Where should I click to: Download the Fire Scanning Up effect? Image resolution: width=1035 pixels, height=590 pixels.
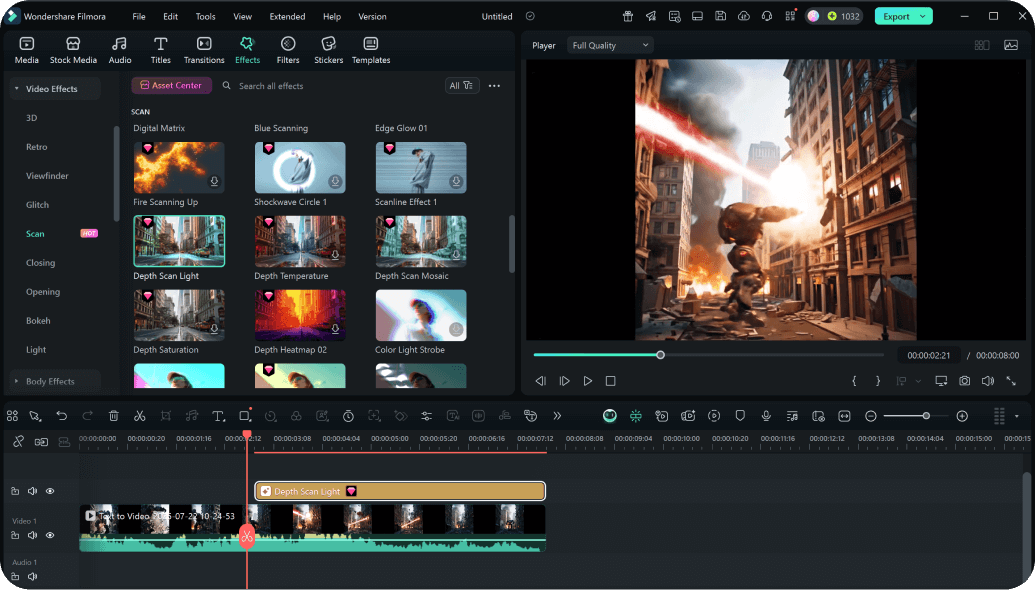tap(215, 181)
